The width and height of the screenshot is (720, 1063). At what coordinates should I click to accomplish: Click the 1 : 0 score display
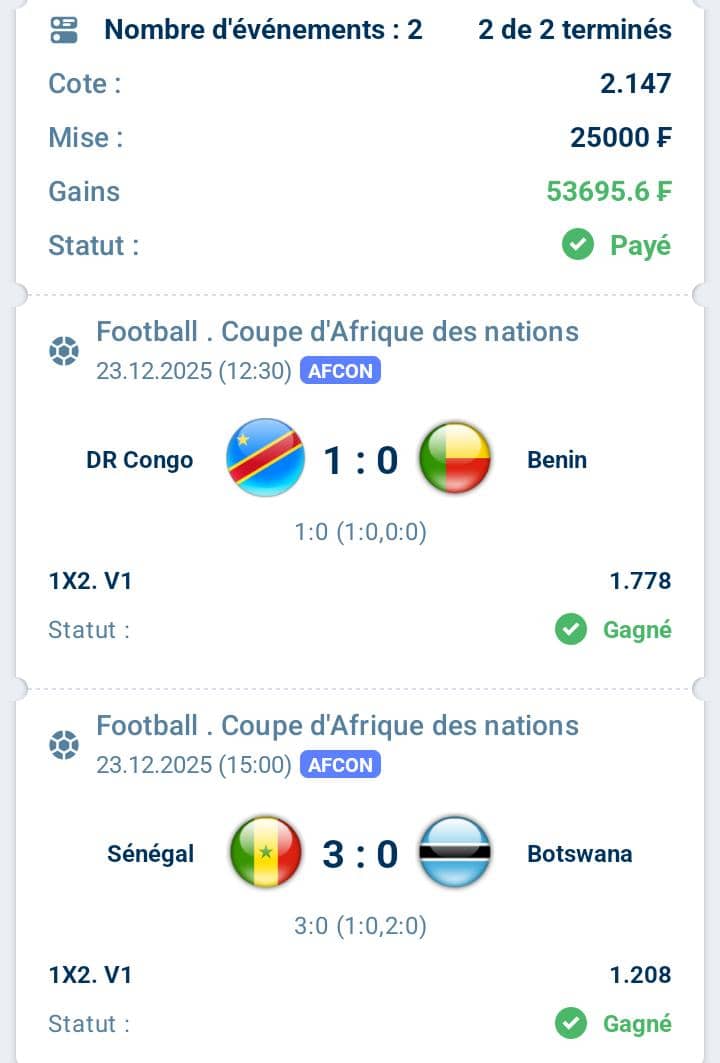tap(360, 460)
